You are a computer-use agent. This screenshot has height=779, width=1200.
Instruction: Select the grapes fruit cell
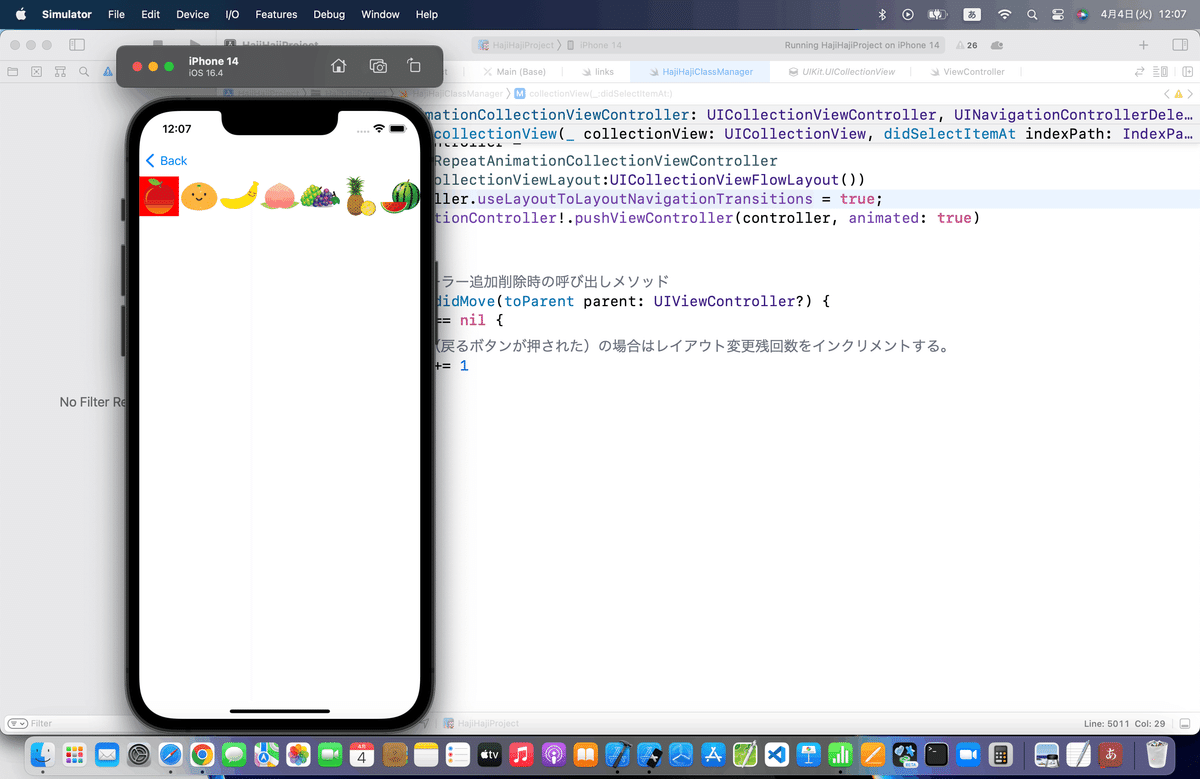click(x=320, y=196)
